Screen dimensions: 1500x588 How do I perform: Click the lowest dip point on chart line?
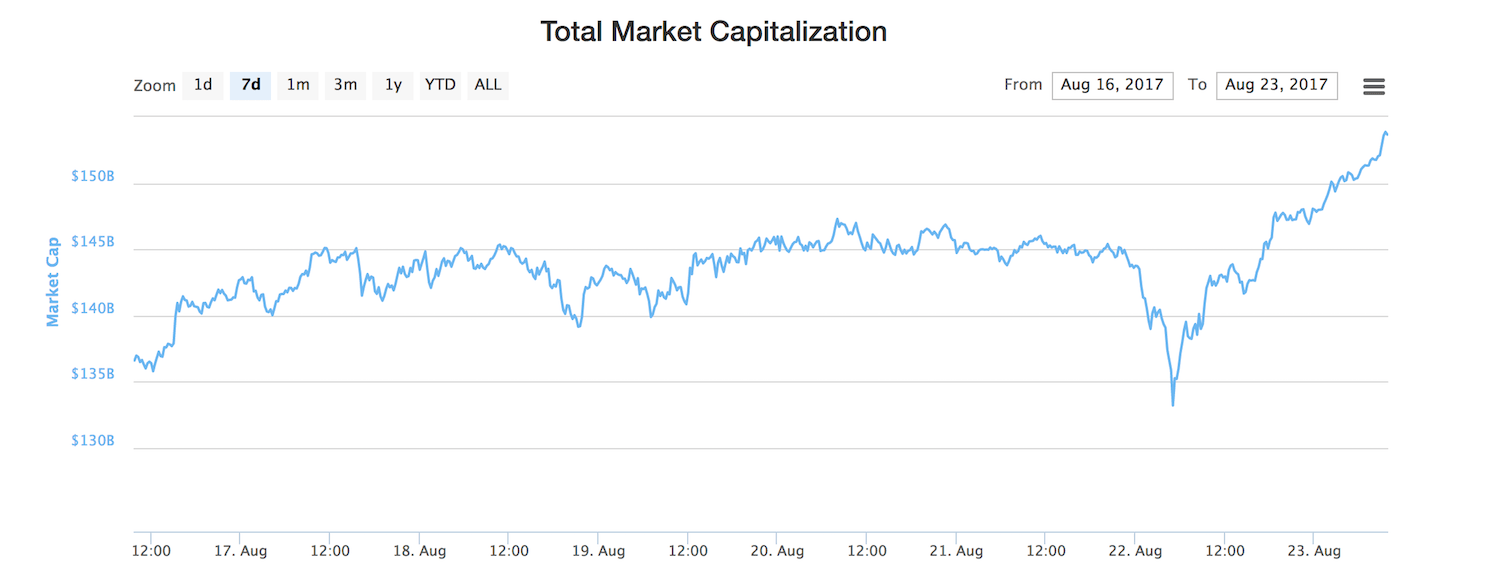tap(1172, 404)
